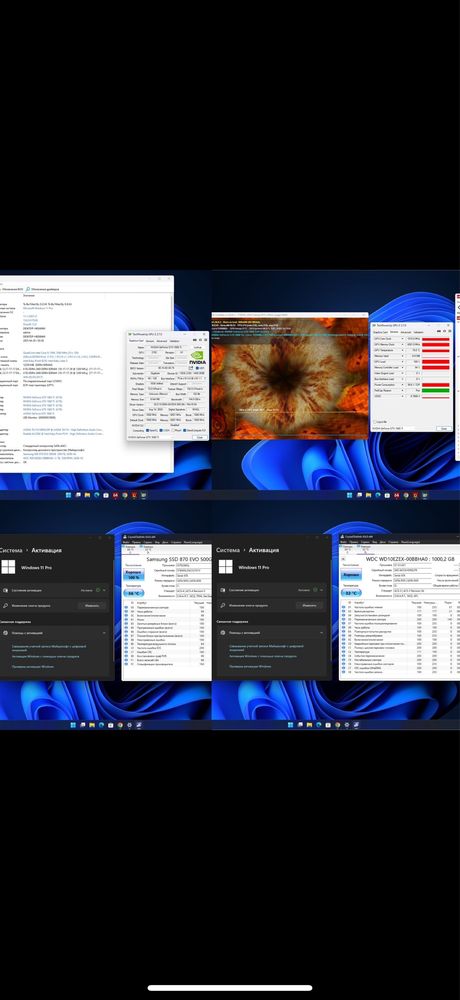Click the Изменить button beside the Samsung SSD window
Screen dimensions: 460x1000
92,605
